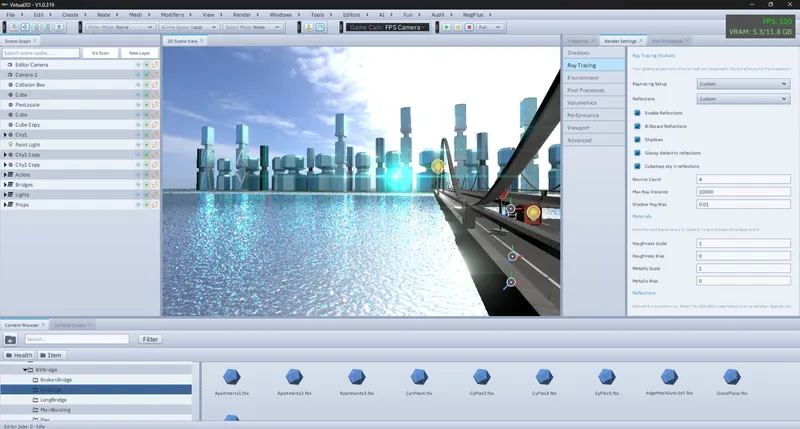Screen dimensions: 800x429
Task: Expand the Actors layer in Scene Graph
Action: (5, 174)
